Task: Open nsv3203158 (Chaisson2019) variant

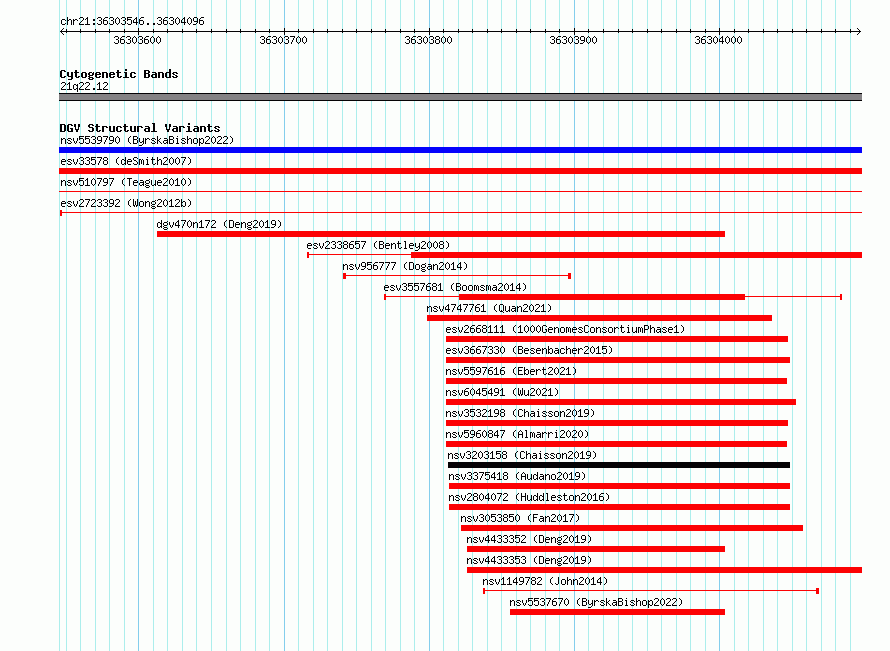Action: click(522, 455)
